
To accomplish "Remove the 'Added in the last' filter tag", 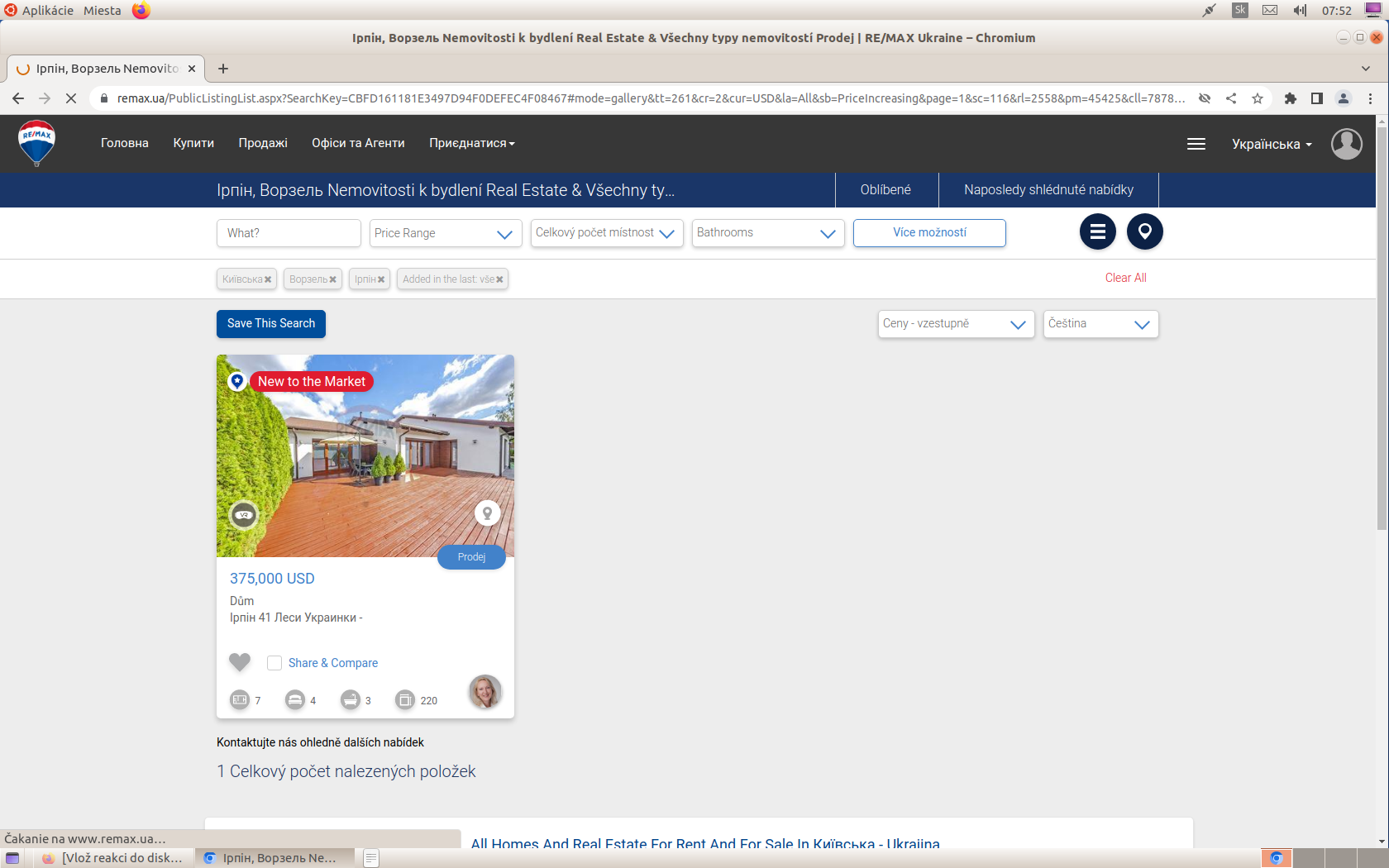I will click(x=499, y=280).
